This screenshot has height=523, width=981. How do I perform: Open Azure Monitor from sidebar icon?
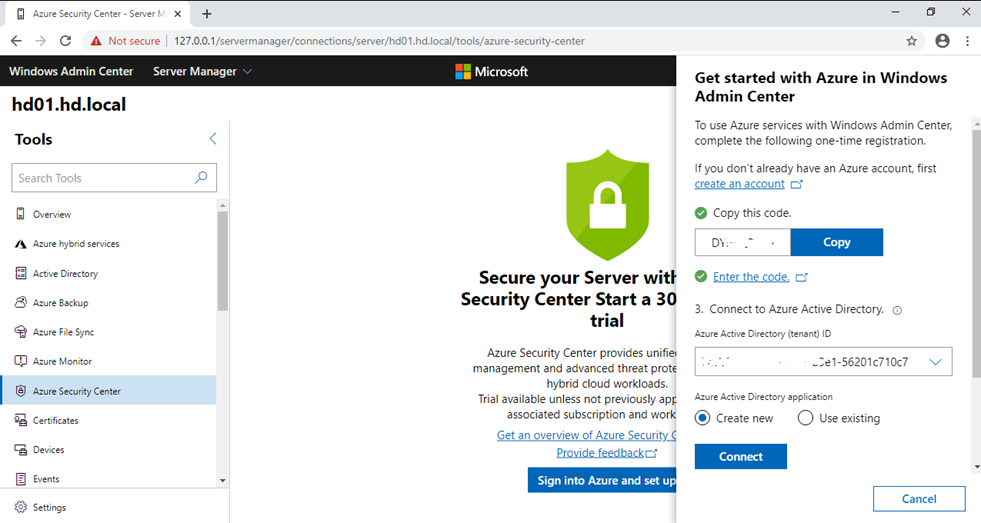[21, 361]
